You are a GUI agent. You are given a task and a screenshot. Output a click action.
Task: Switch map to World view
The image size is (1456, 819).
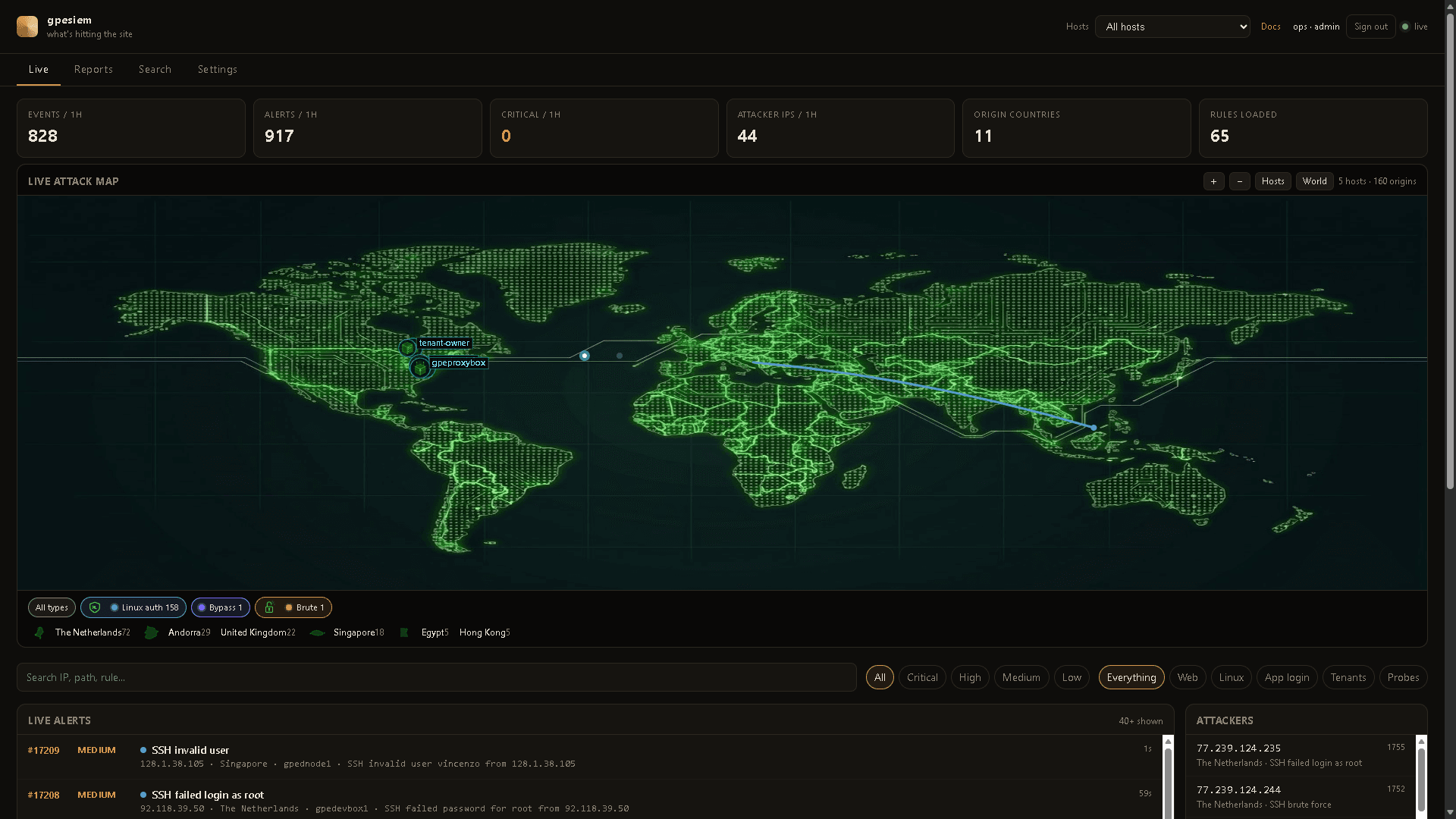click(x=1315, y=181)
